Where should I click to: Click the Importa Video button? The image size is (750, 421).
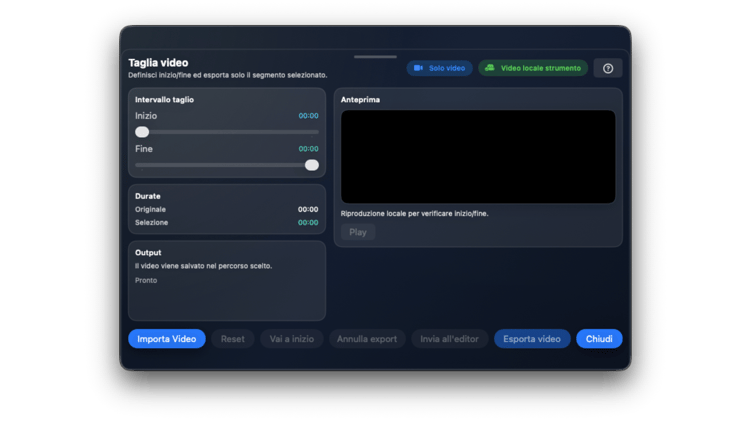coord(166,339)
